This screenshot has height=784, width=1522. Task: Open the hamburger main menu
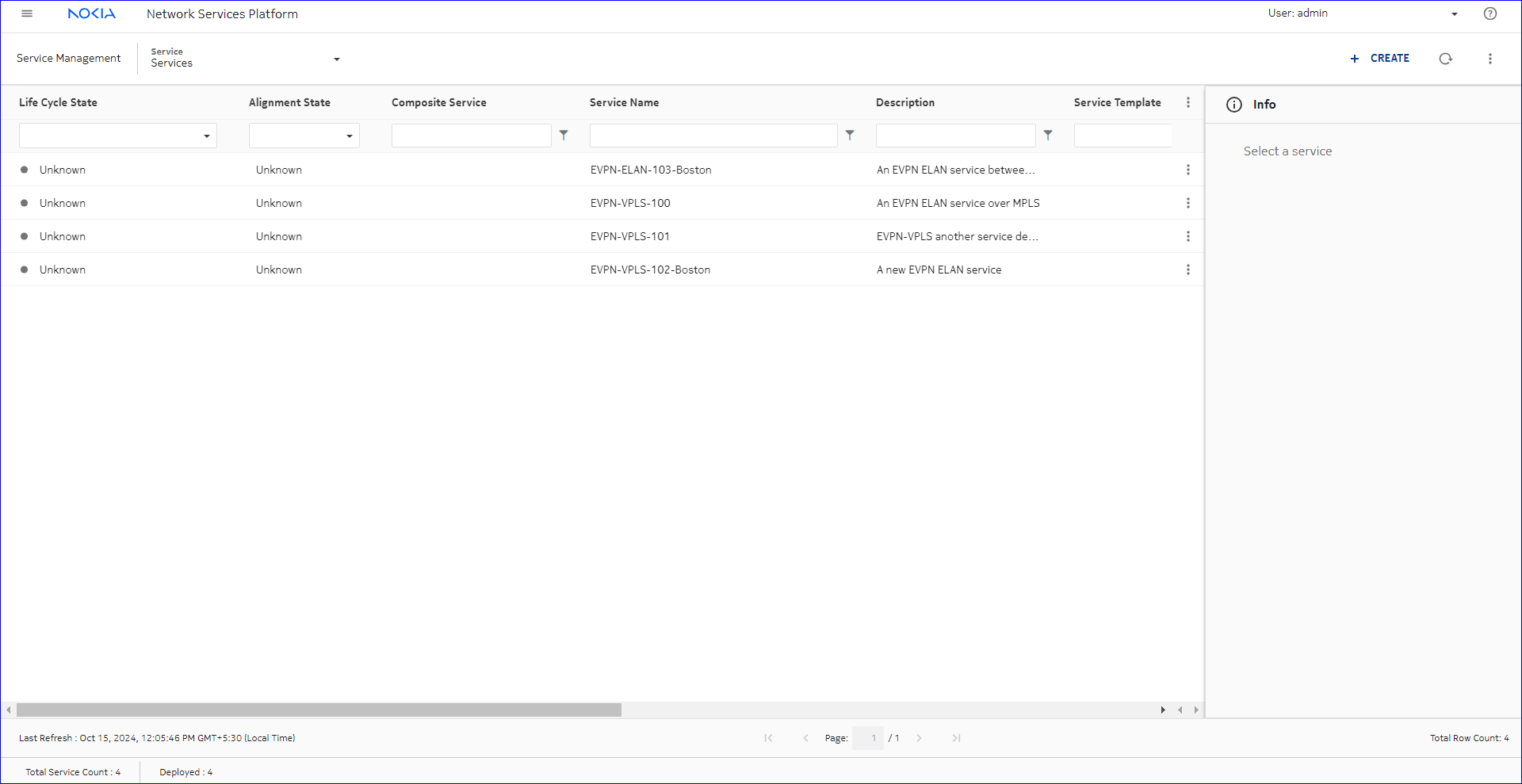27,13
